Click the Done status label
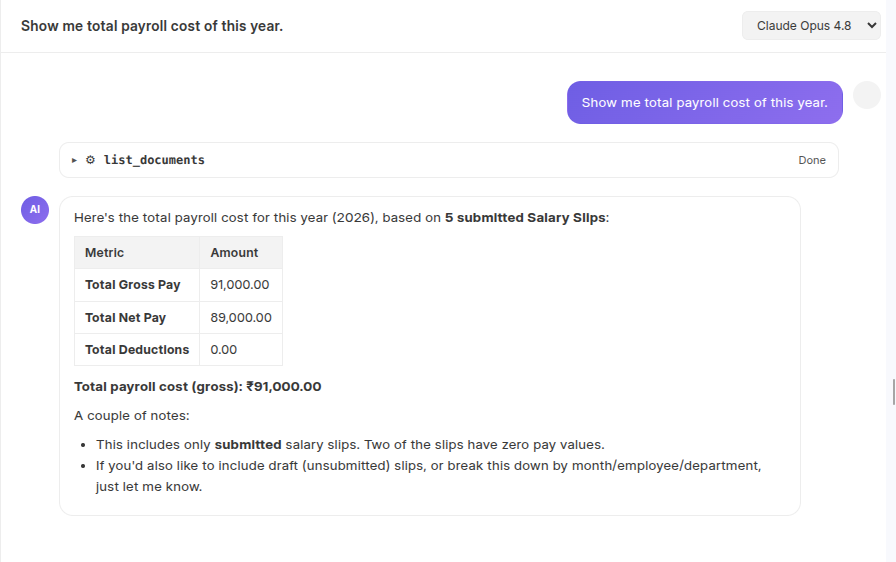This screenshot has width=896, height=562. (x=811, y=160)
